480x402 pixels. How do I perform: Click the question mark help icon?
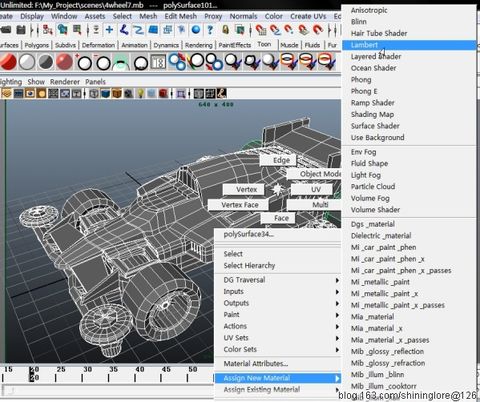point(210,30)
